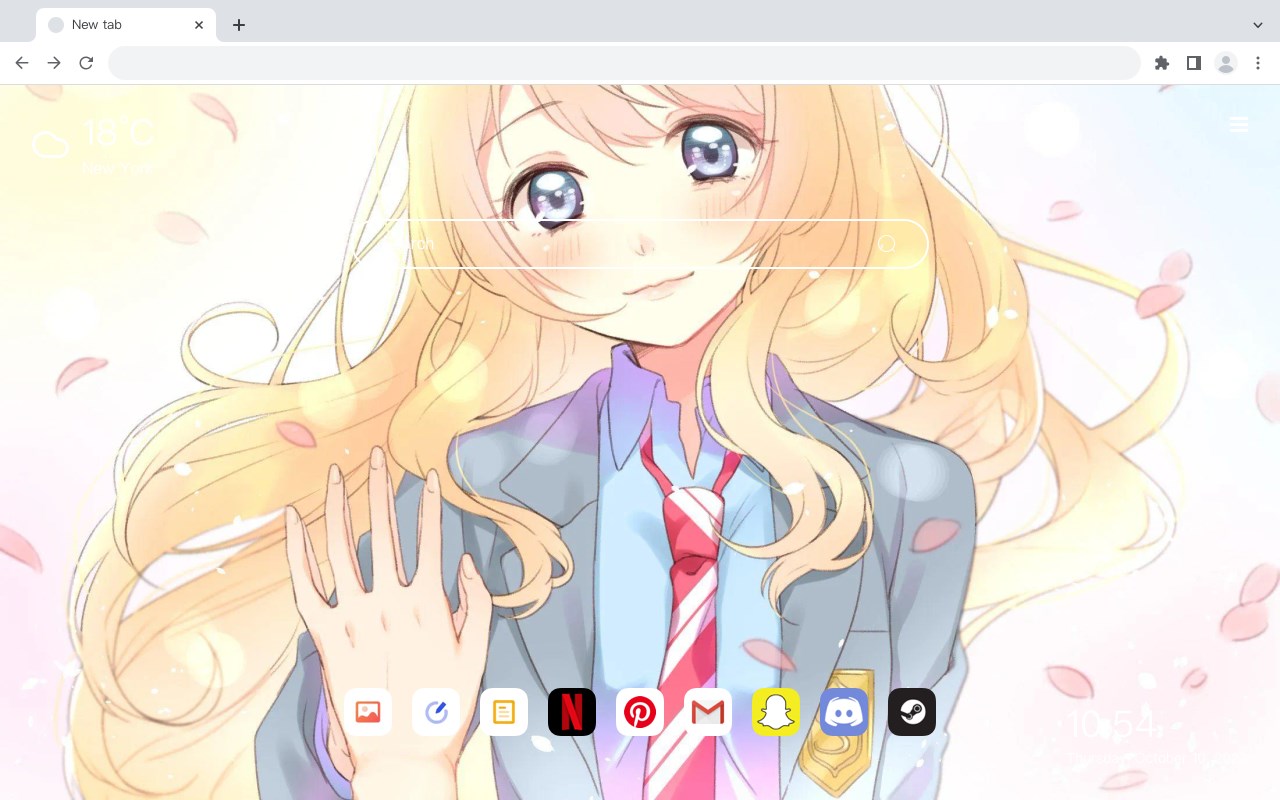Open the Snapchat shortcut
The width and height of the screenshot is (1280, 800).
point(776,712)
